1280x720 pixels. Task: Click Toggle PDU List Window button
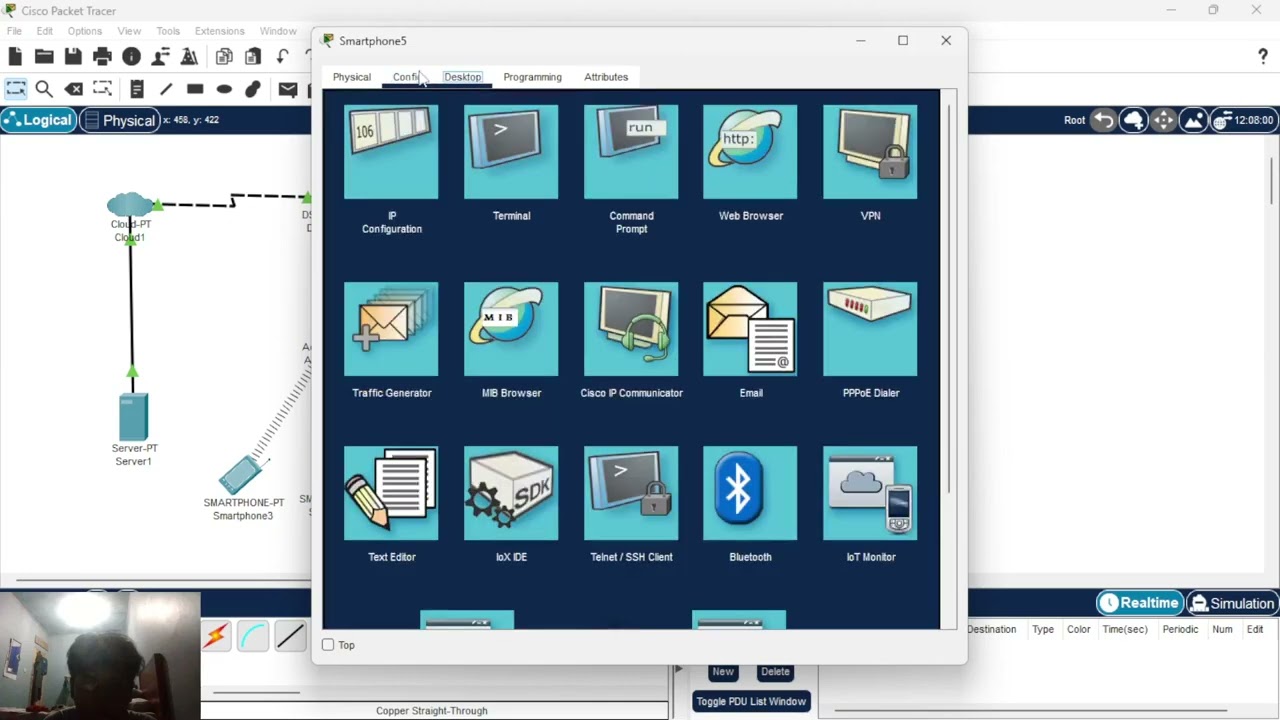tap(751, 701)
